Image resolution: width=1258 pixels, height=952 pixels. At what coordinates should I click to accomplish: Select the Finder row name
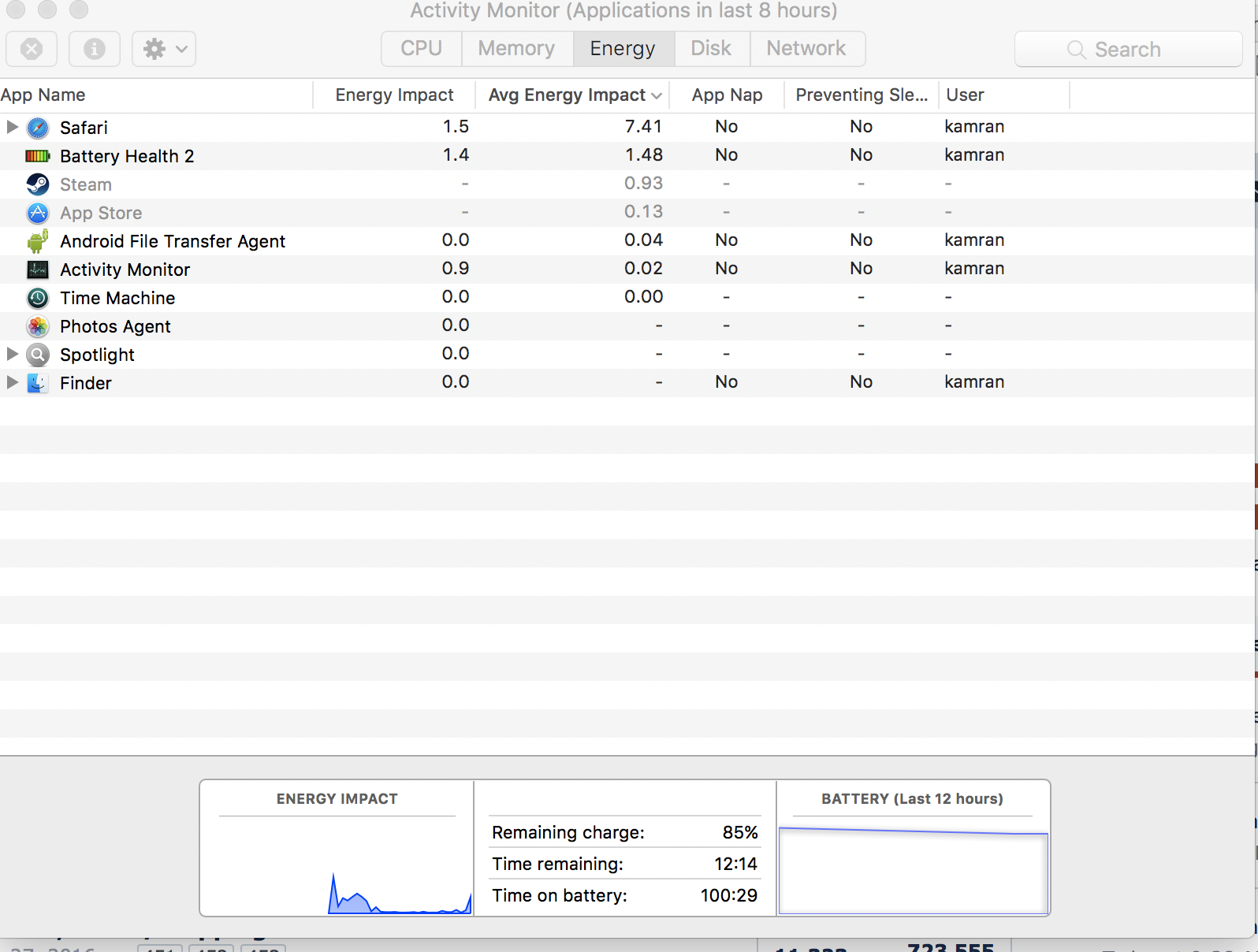[x=86, y=383]
